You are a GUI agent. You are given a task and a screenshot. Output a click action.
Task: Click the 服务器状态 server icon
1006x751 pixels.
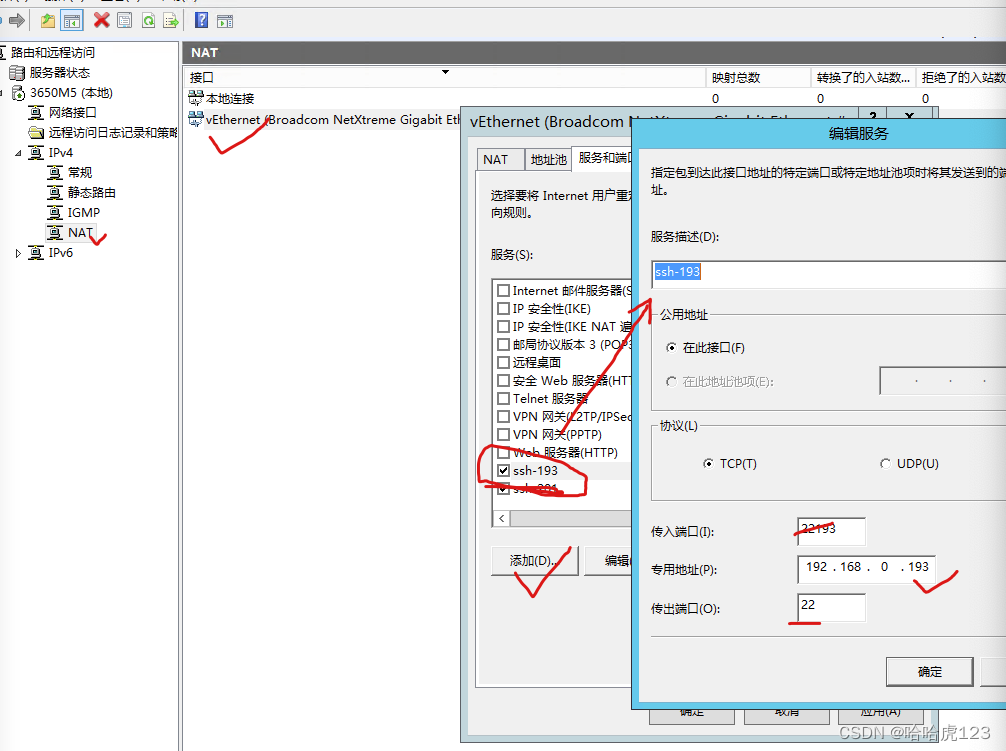(17, 72)
